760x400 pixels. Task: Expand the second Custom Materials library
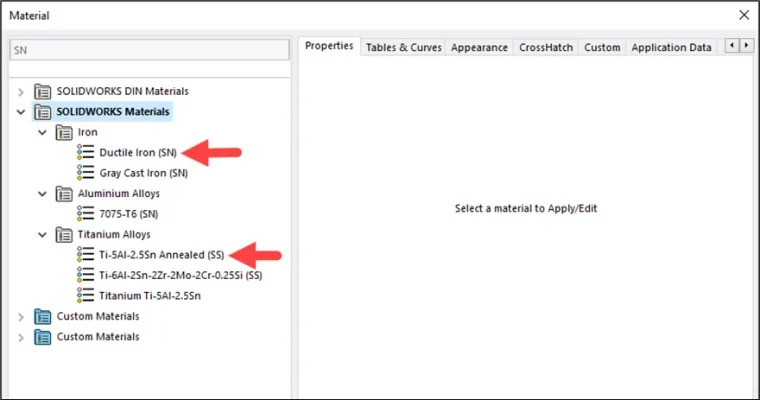(x=21, y=337)
